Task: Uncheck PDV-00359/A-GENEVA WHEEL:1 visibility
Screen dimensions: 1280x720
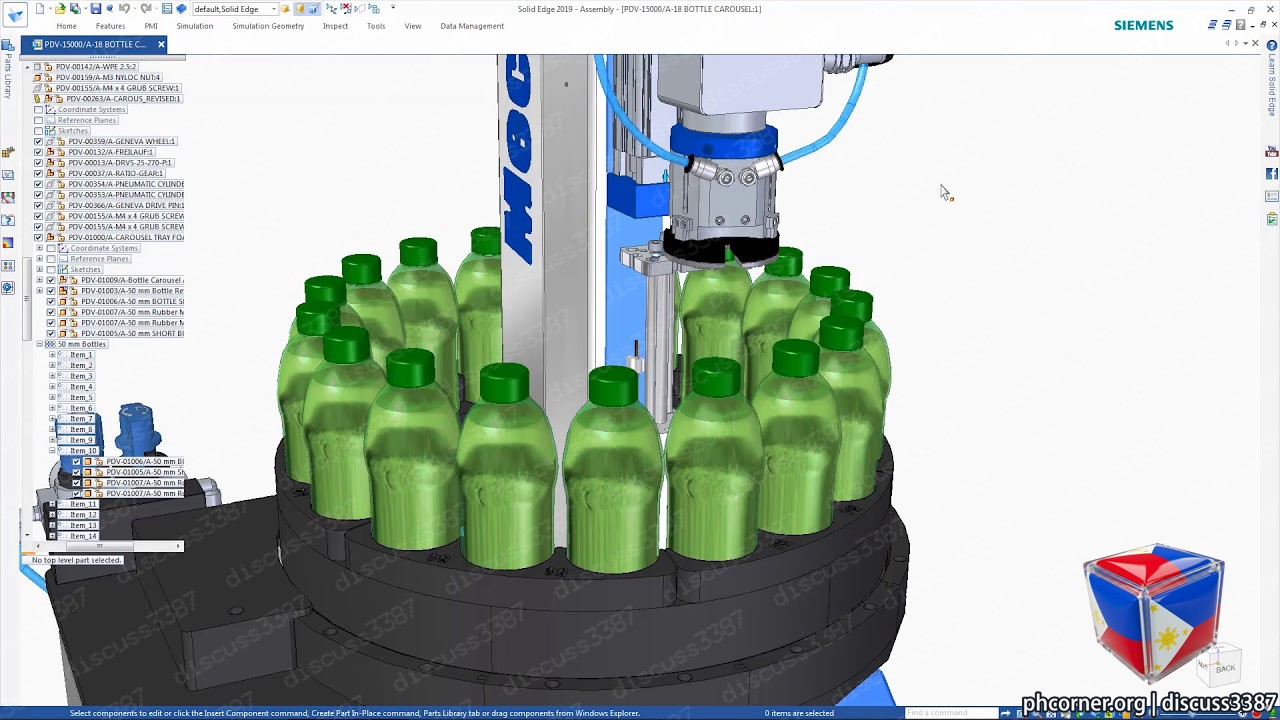Action: (x=39, y=142)
